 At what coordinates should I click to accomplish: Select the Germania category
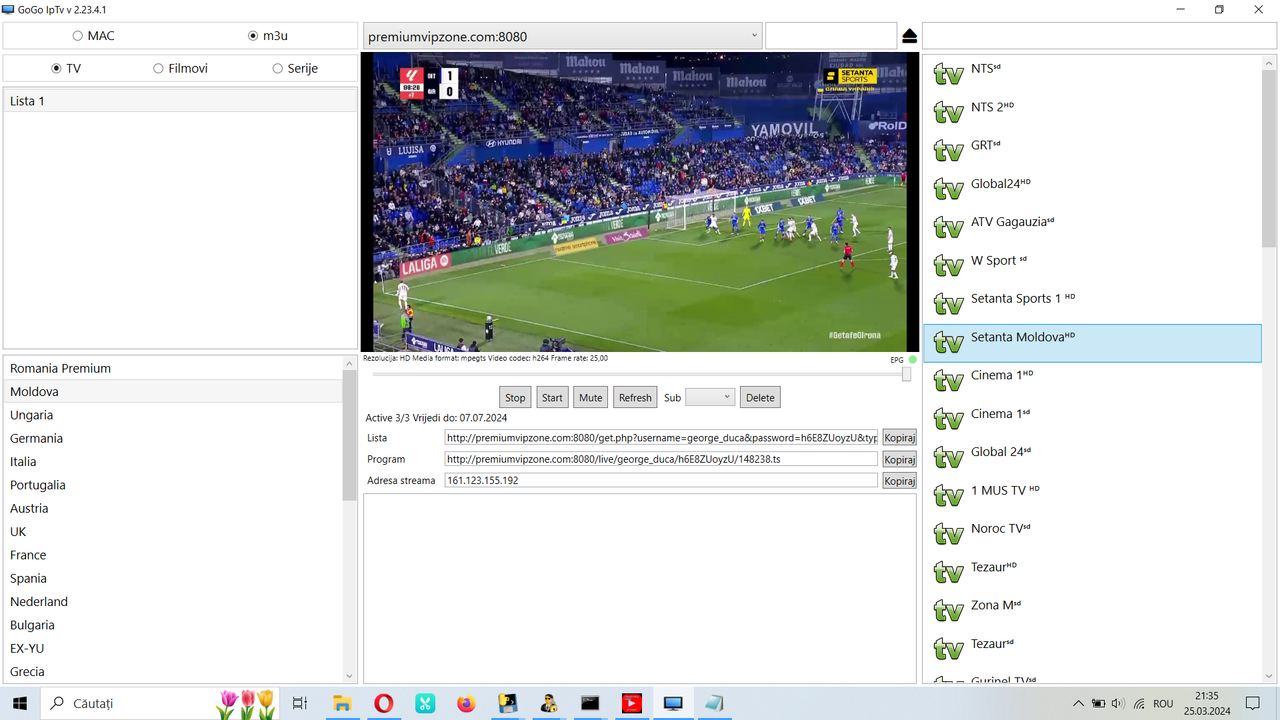pos(173,438)
